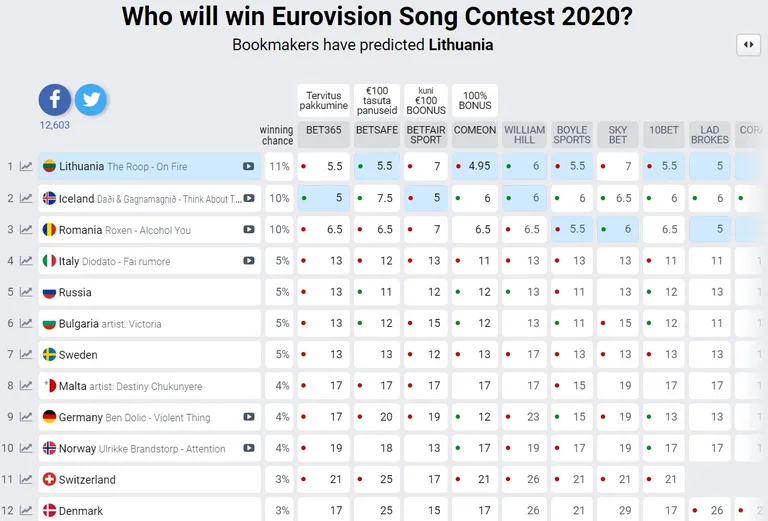Click the Twitter share icon
Viewport: 768px width, 521px height.
point(91,99)
